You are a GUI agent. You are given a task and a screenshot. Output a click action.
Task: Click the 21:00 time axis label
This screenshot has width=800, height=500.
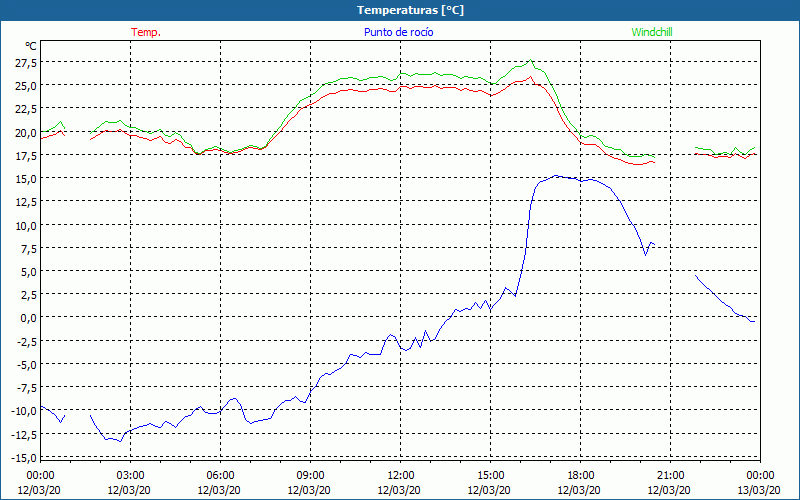coord(670,476)
